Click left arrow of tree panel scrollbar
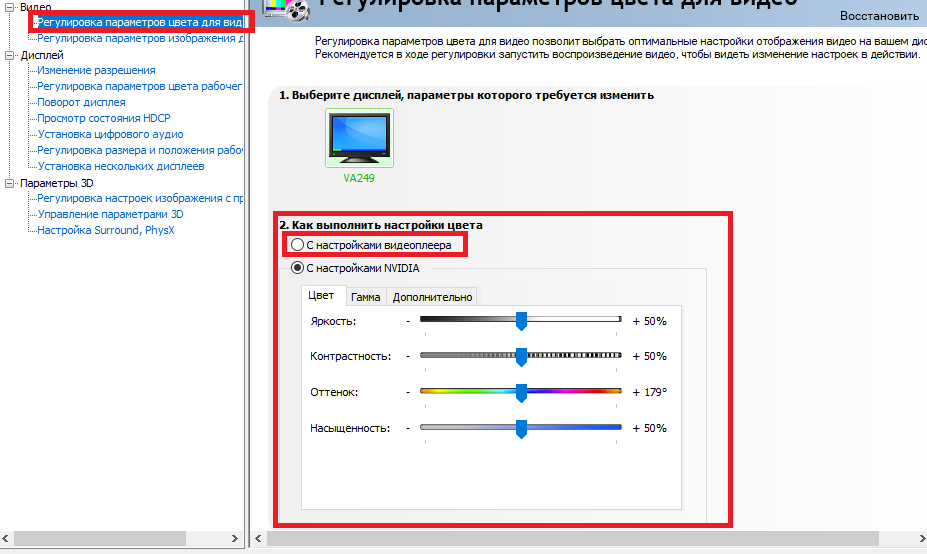 click(5, 539)
